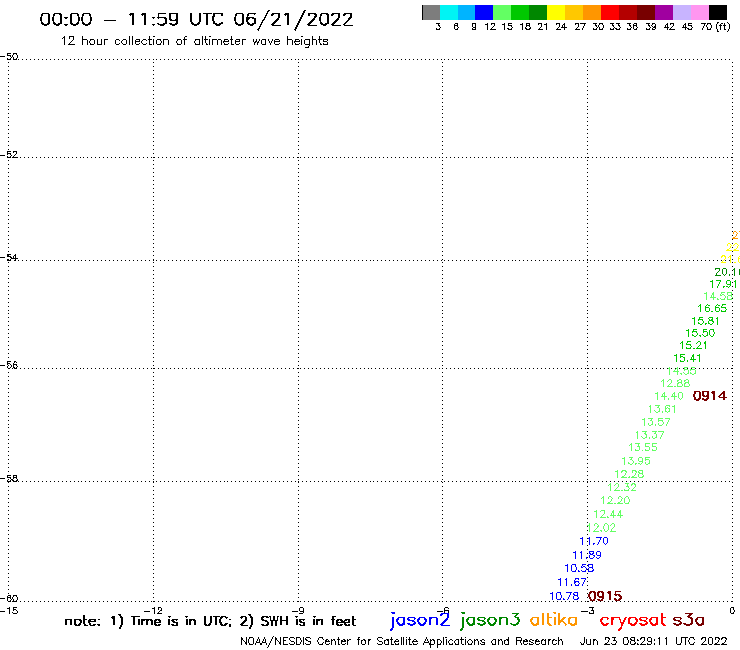Screen dimensions: 740x650
Task: Click the 'cryosat' satellite label
Action: 633,620
